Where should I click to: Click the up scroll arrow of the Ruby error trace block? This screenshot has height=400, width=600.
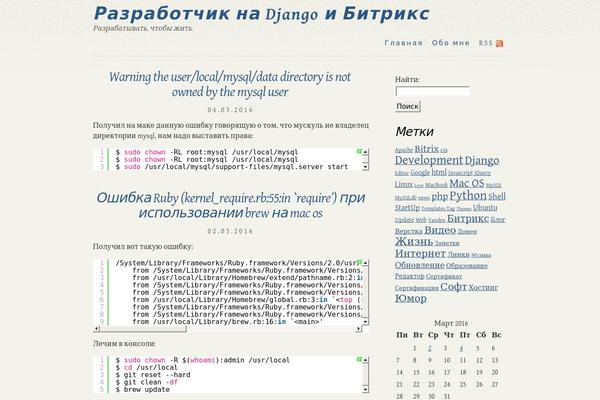(x=365, y=263)
